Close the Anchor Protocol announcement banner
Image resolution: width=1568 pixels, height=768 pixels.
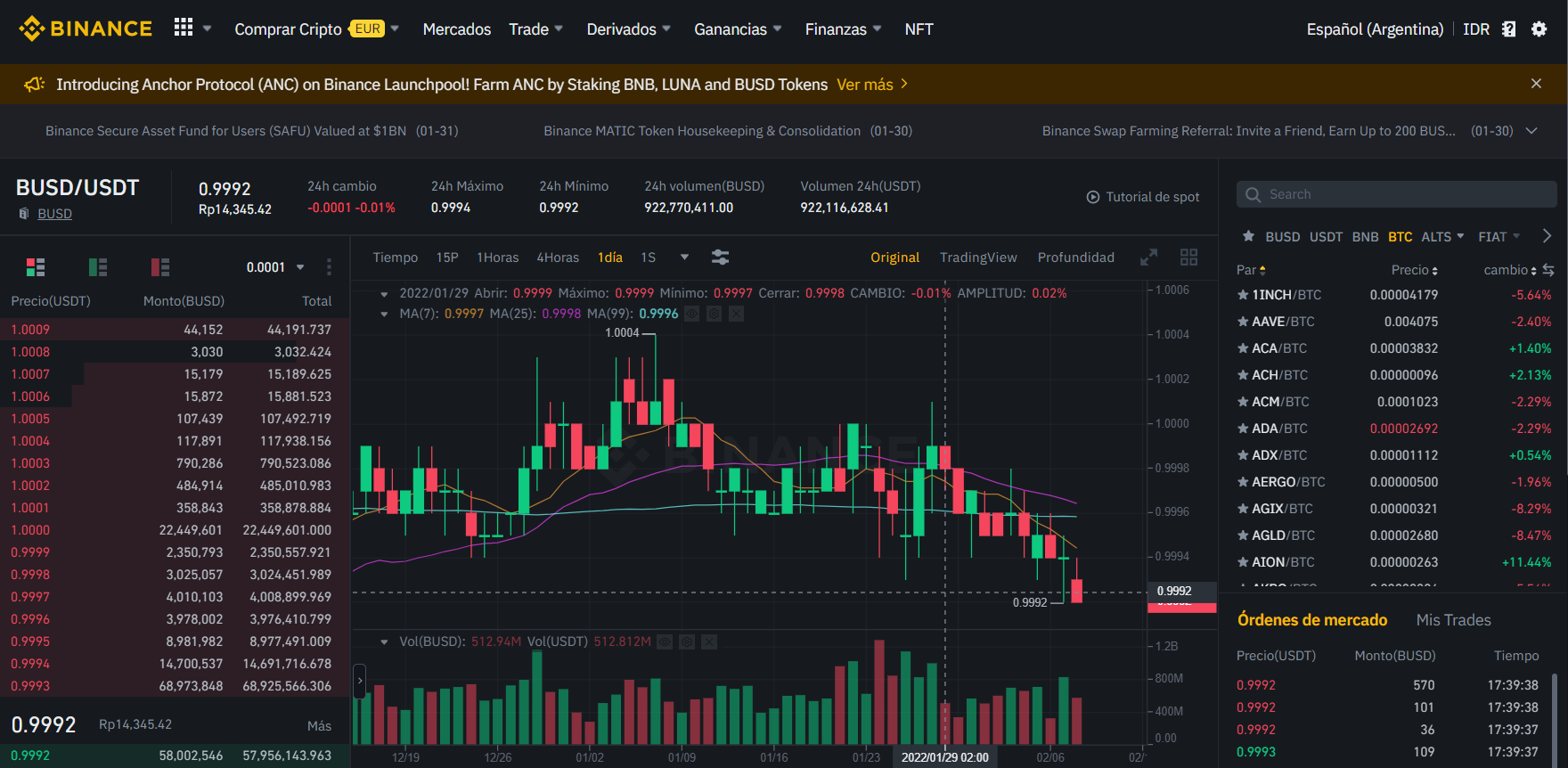[x=1536, y=84]
